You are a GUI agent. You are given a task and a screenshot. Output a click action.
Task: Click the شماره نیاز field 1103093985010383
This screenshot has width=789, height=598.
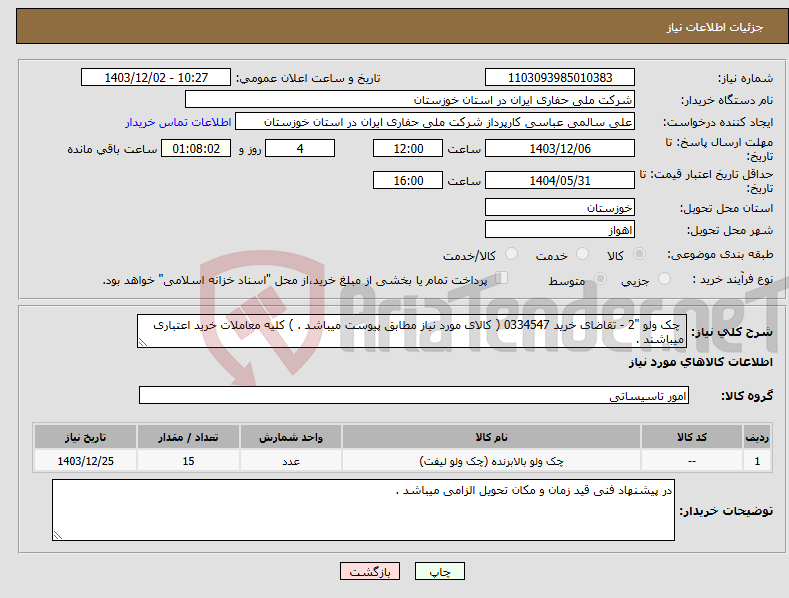point(560,78)
